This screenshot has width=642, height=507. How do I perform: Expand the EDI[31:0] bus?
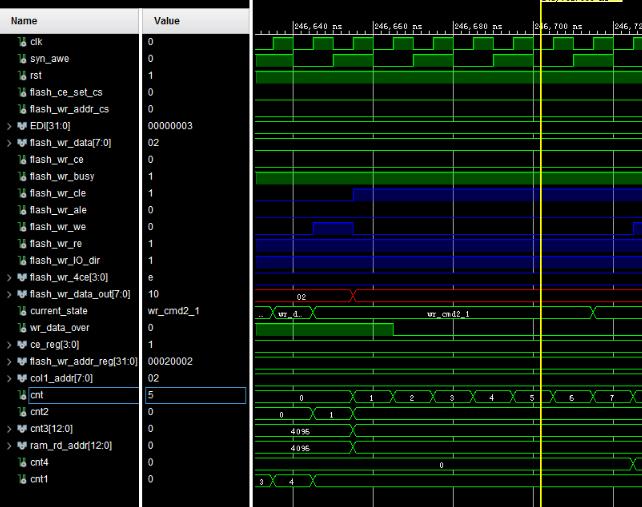click(9, 126)
